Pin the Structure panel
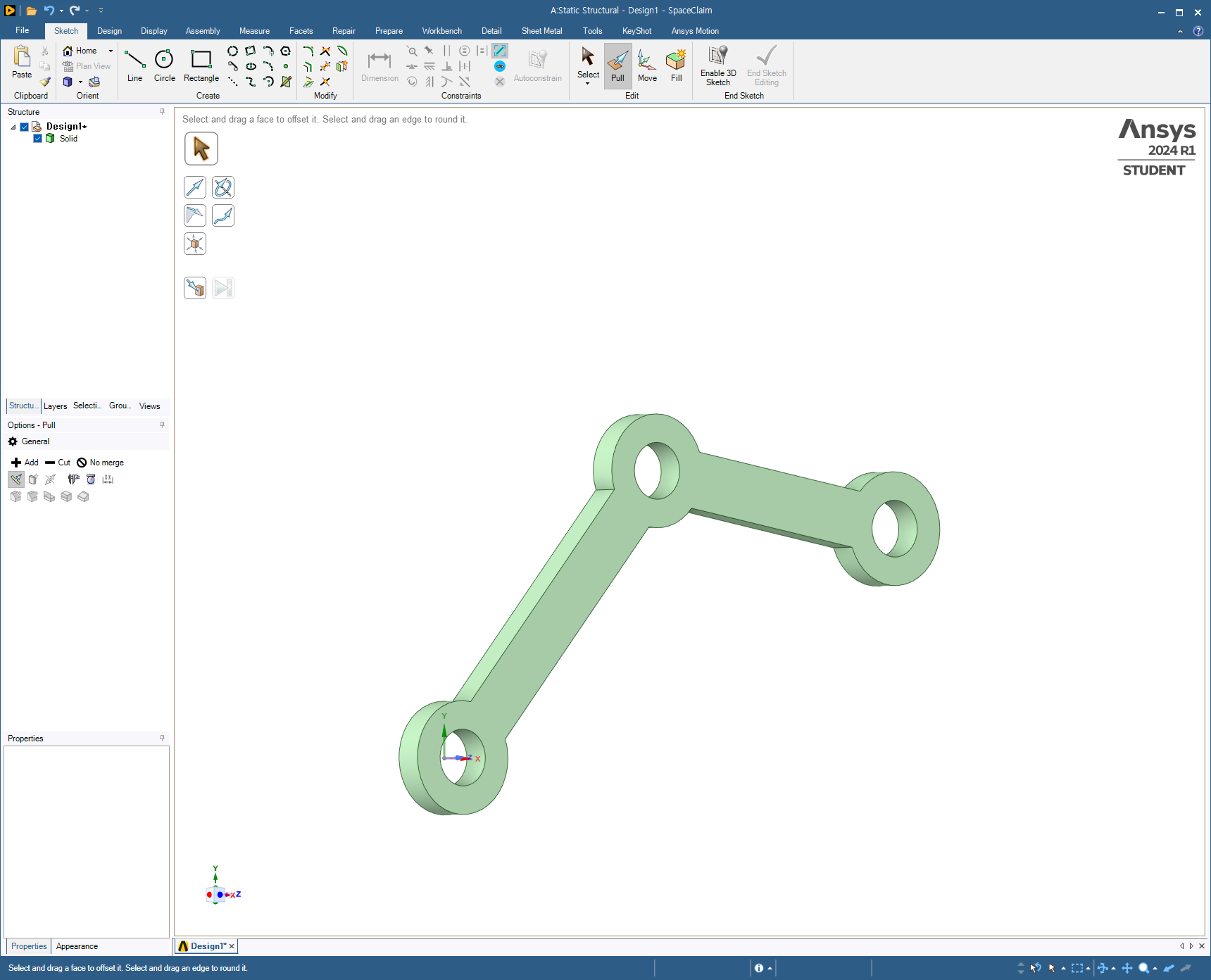The width and height of the screenshot is (1211, 980). coord(162,112)
